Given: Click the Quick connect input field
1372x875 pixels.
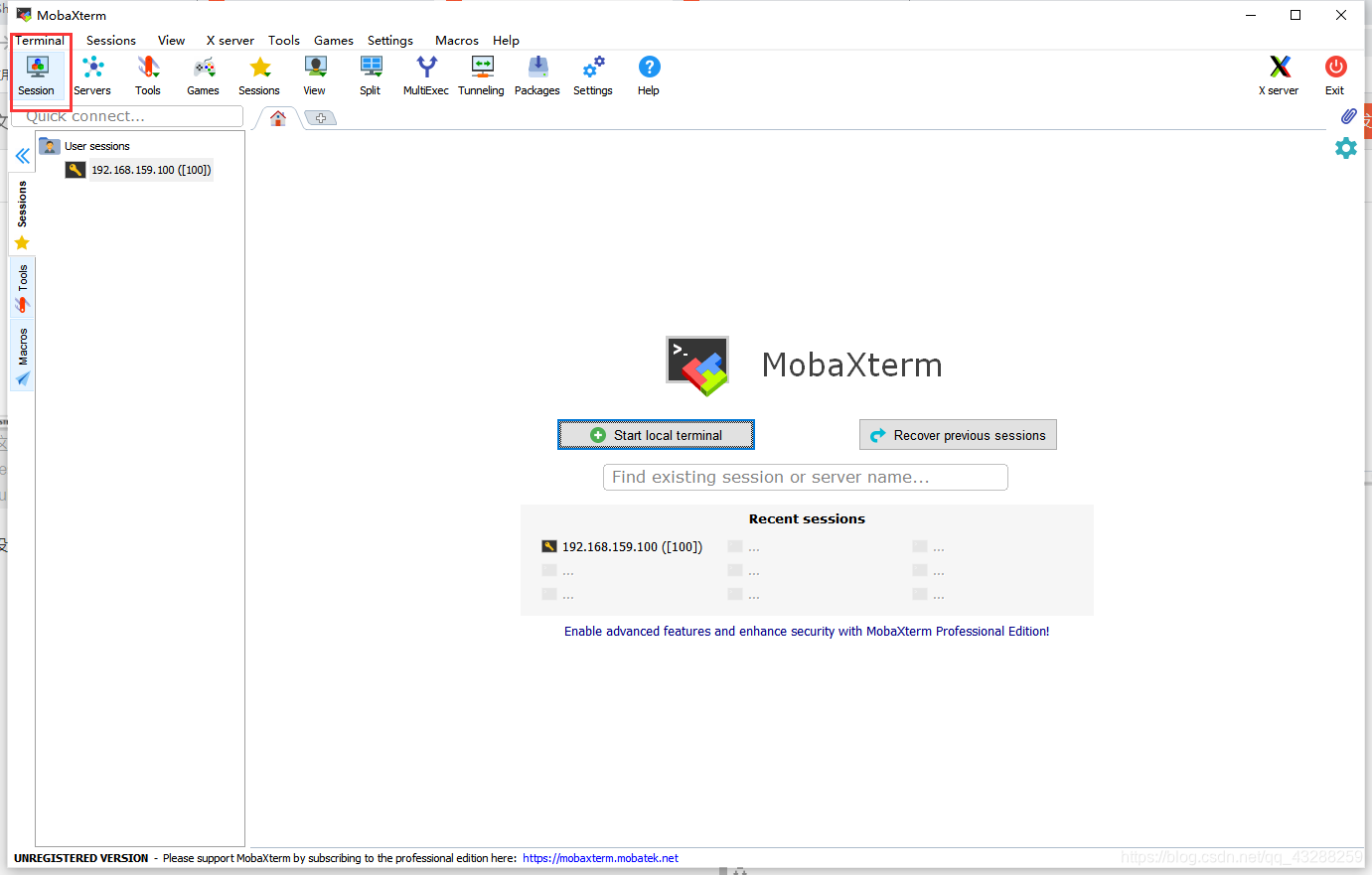Looking at the screenshot, I should pyautogui.click(x=127, y=116).
